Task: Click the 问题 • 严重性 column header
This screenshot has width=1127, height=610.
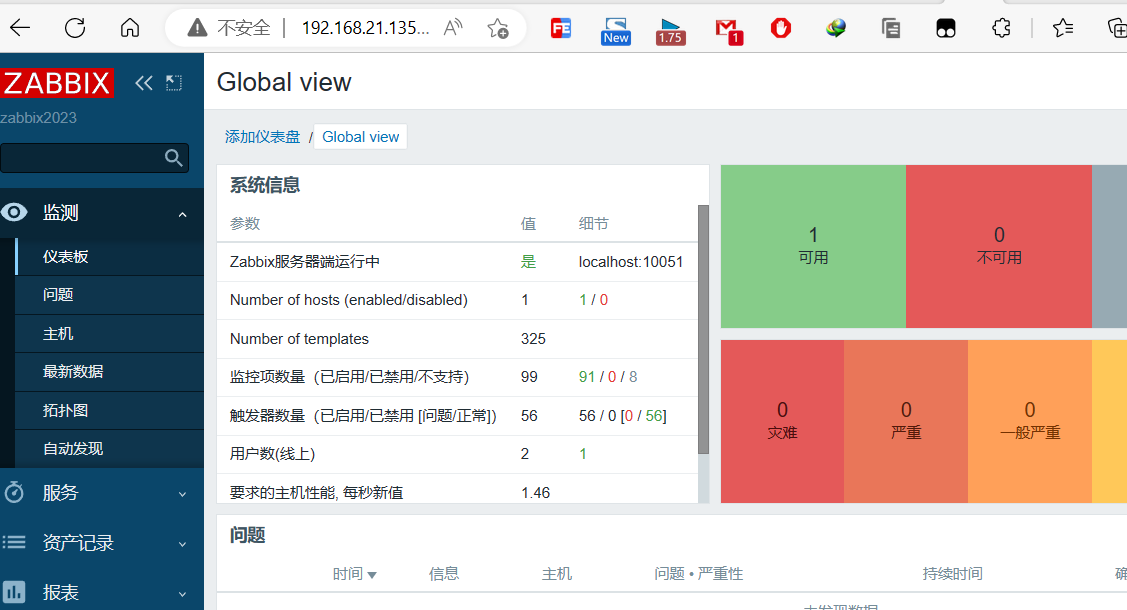Action: (x=698, y=573)
